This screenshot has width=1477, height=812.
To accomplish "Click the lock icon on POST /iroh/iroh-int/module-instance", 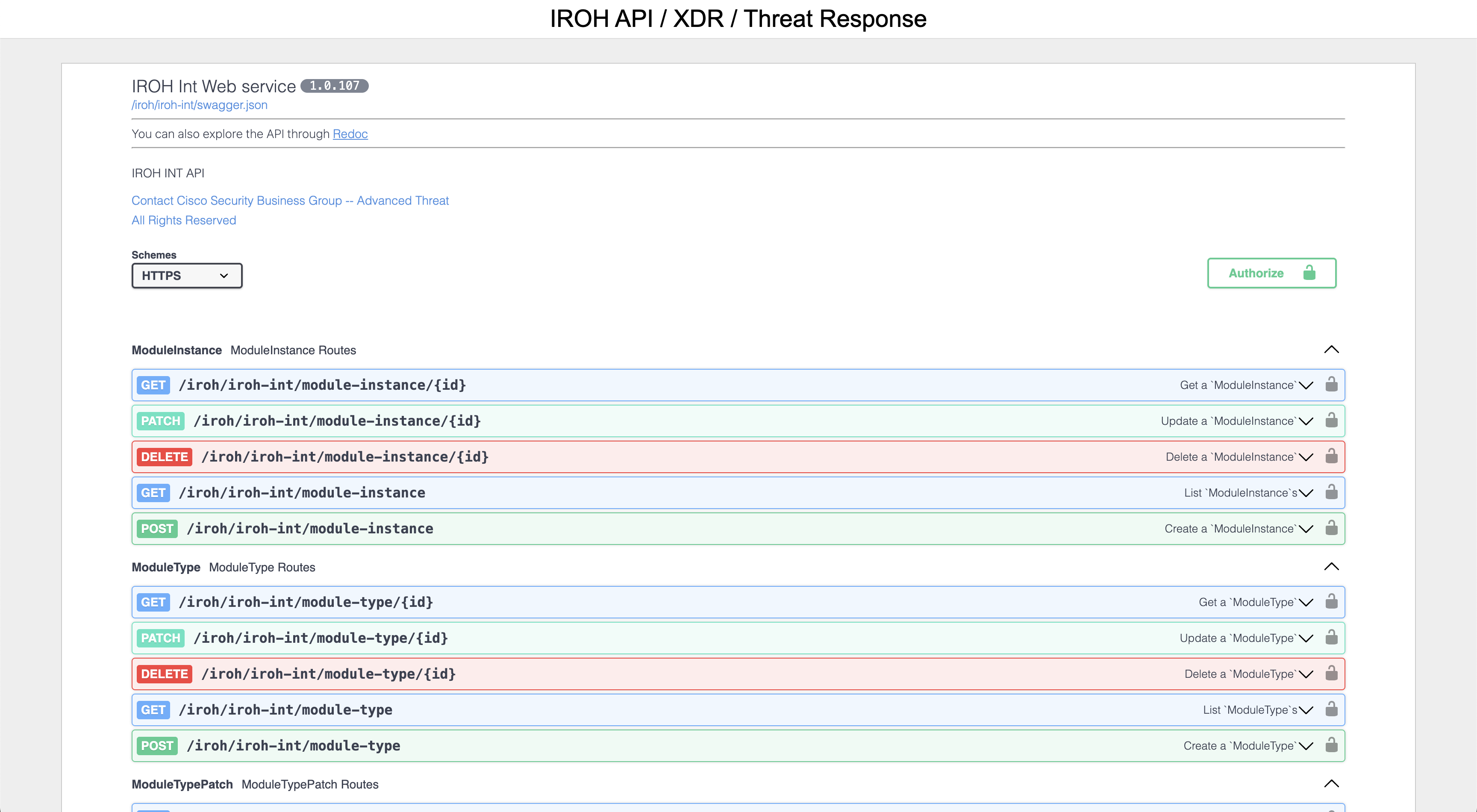I will 1332,528.
